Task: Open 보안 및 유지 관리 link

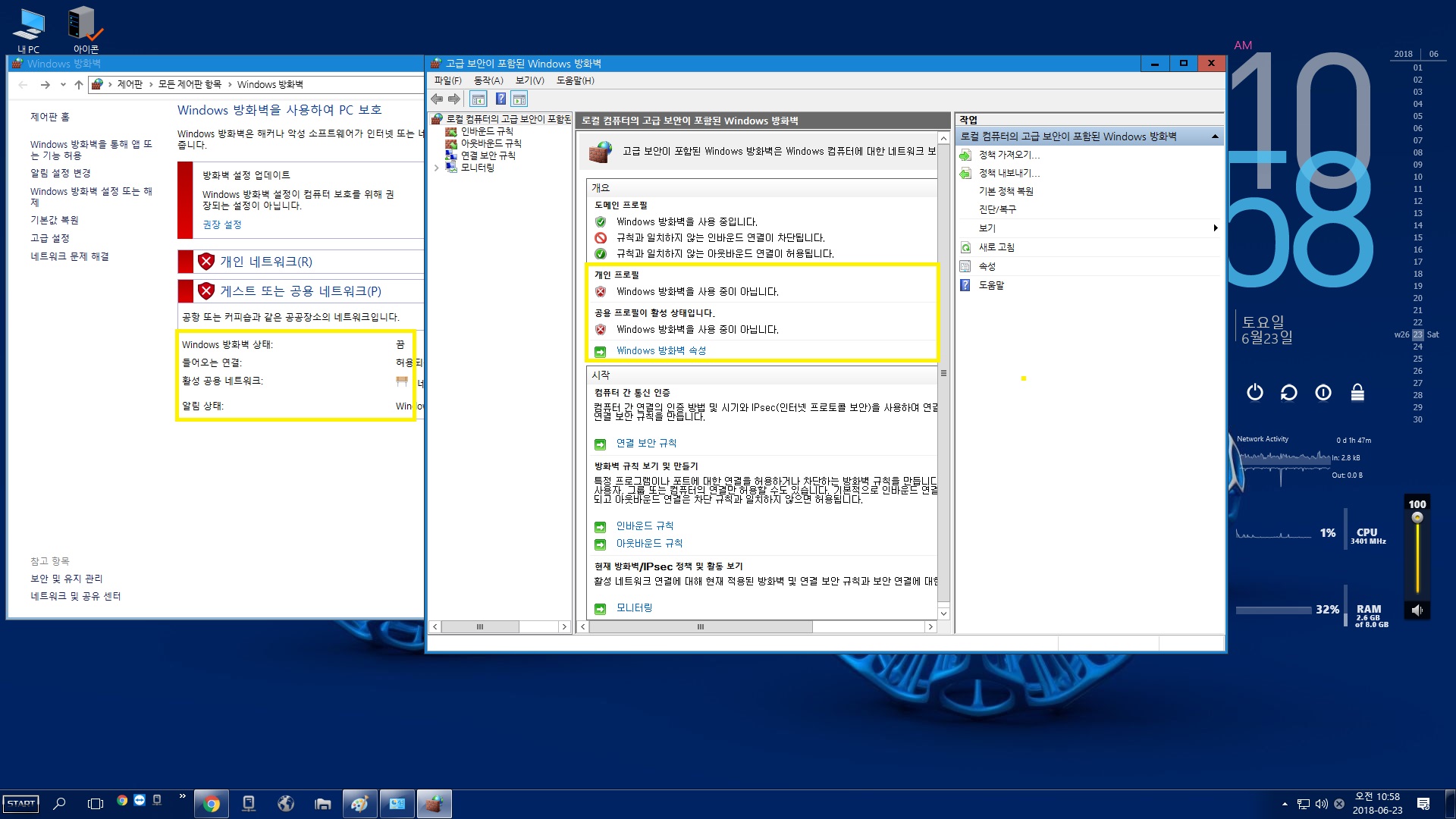Action: (66, 579)
